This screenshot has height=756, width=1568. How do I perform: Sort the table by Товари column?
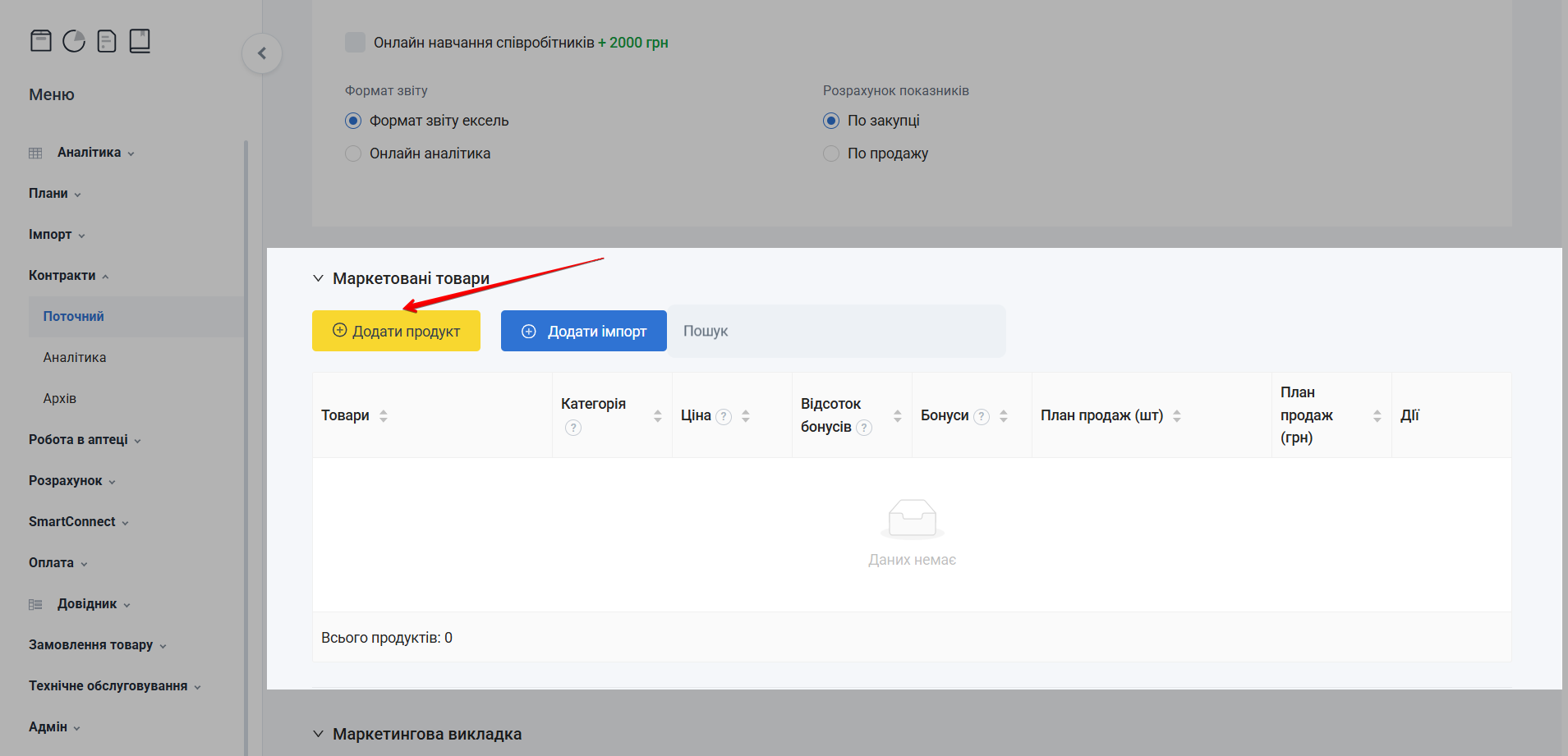click(384, 416)
